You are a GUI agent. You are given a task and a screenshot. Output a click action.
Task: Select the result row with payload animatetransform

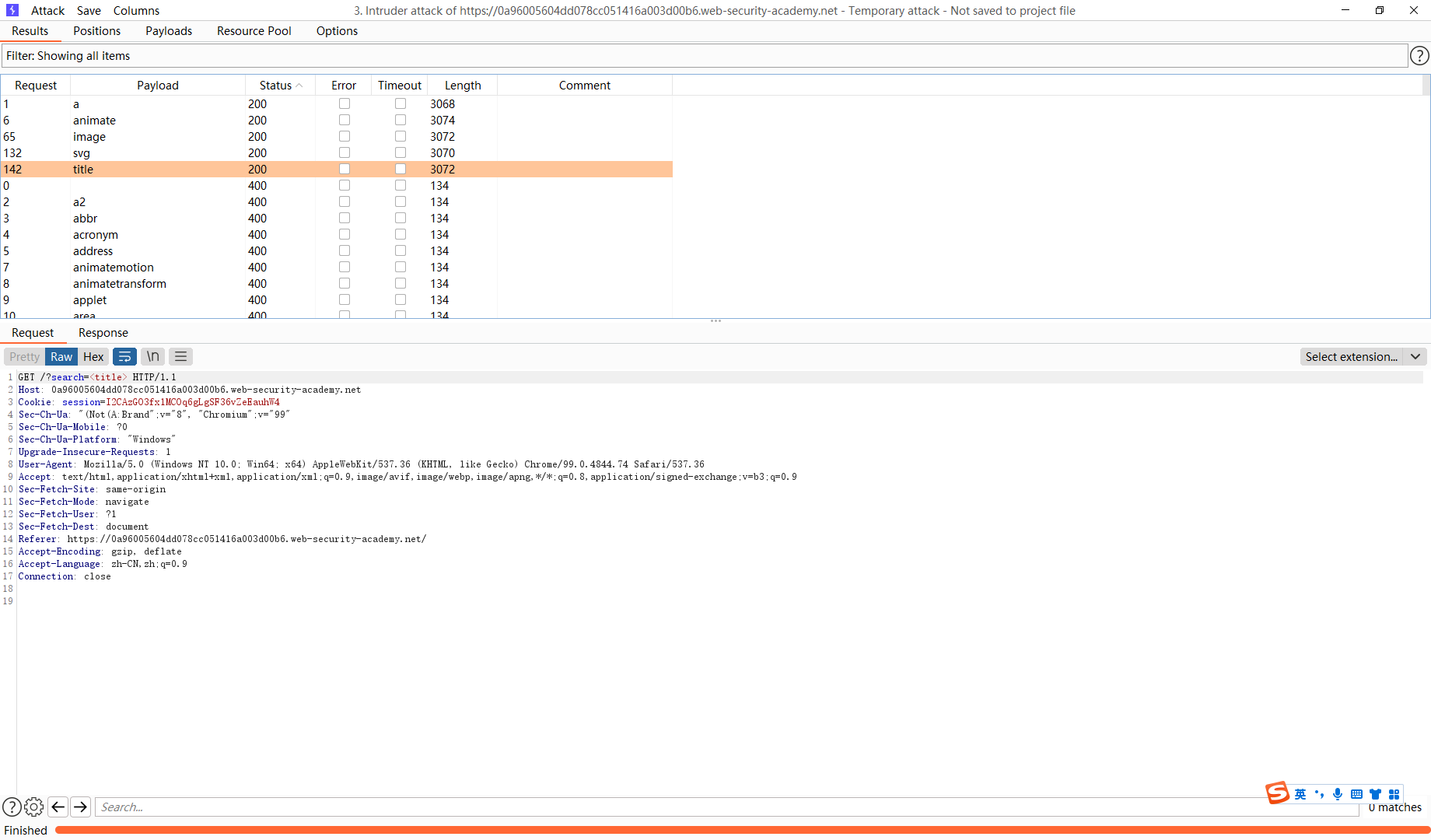pyautogui.click(x=336, y=283)
